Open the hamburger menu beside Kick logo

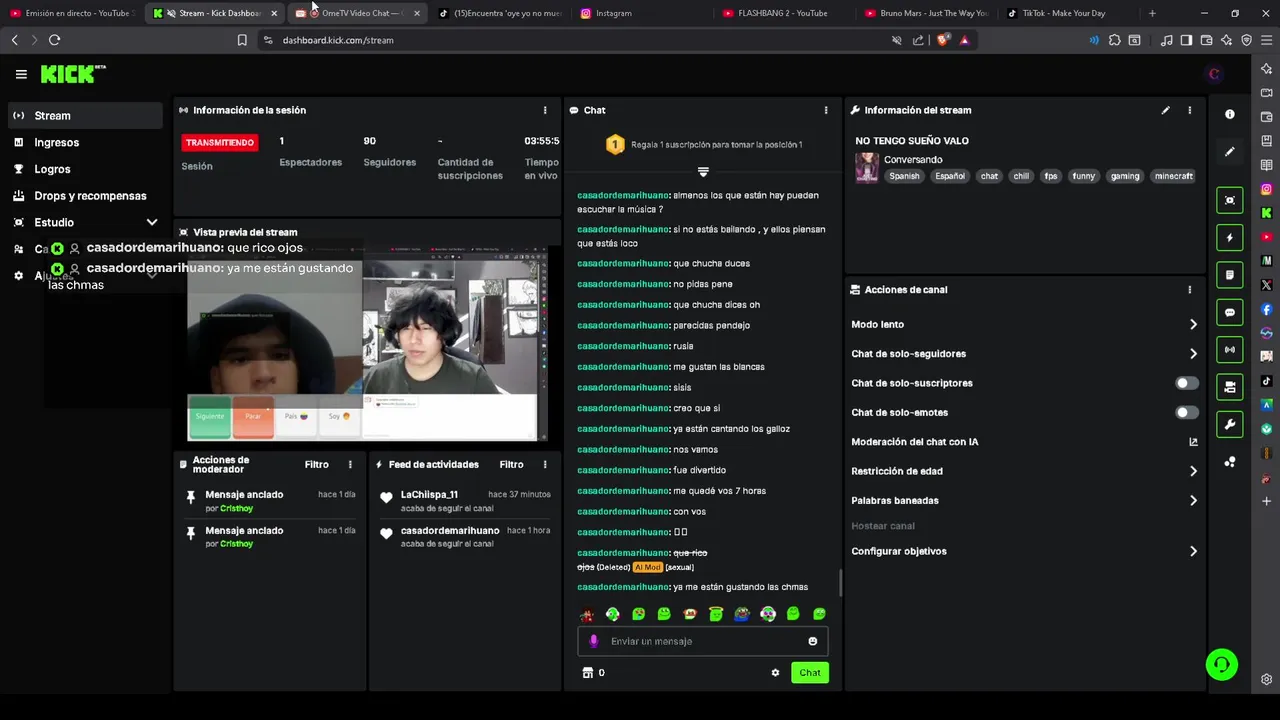coord(21,74)
